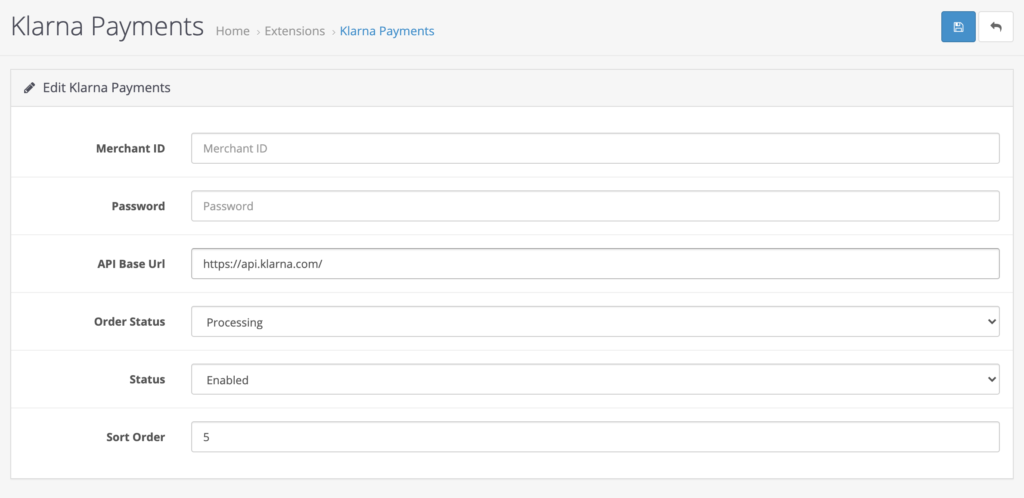Click into the API Base Url field
Screen dimensions: 1024x498
tap(595, 264)
